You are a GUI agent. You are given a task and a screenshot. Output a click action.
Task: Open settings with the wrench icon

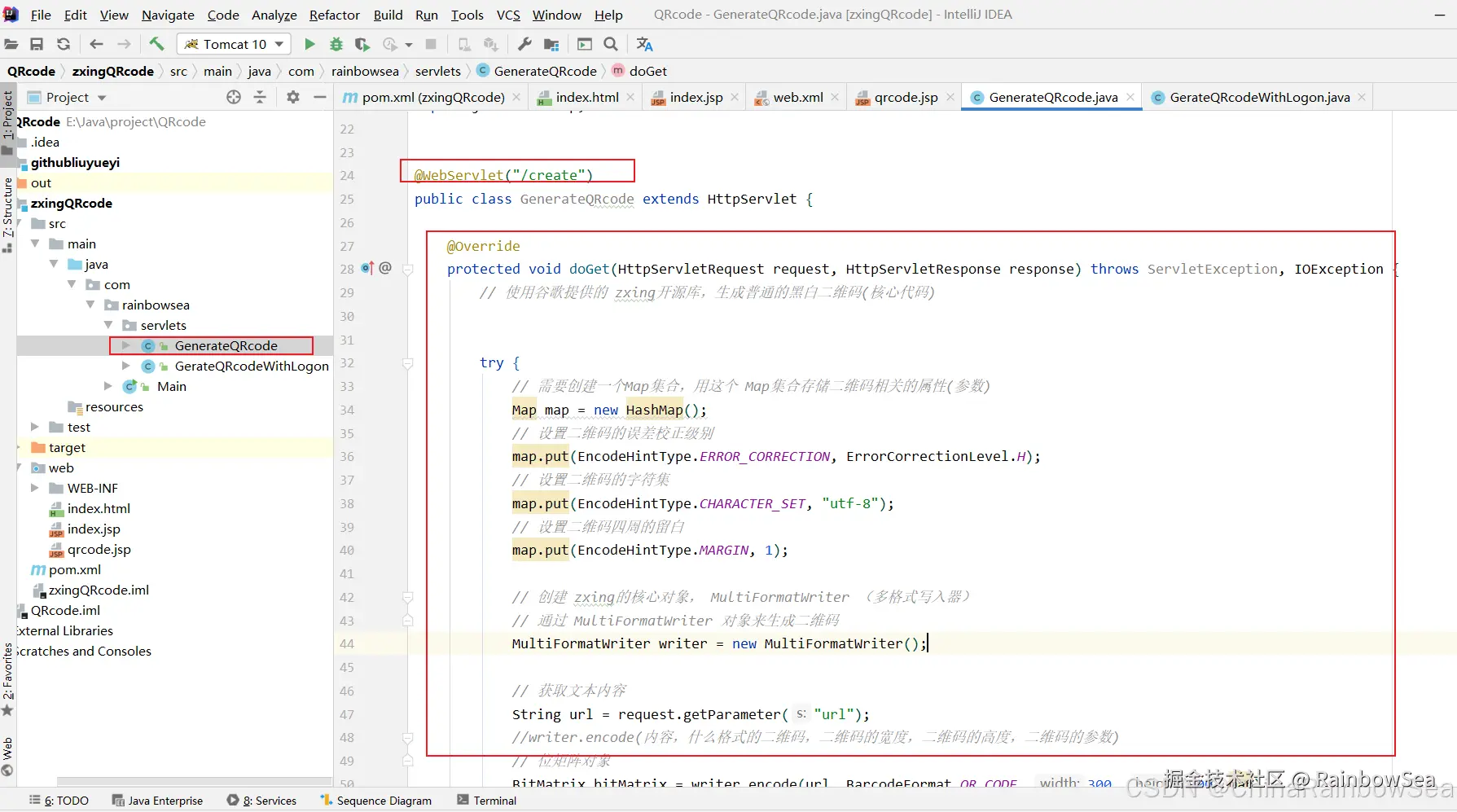[x=524, y=44]
